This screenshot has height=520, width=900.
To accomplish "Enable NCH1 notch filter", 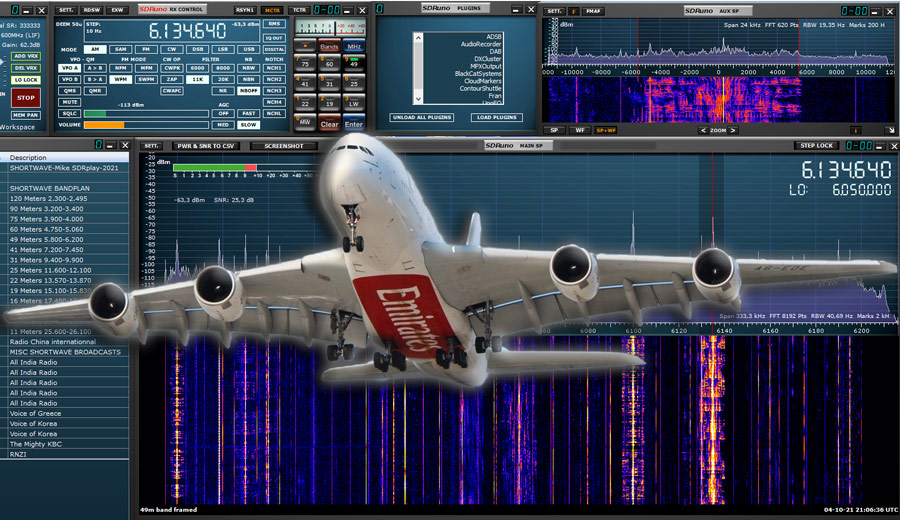I will 274,68.
